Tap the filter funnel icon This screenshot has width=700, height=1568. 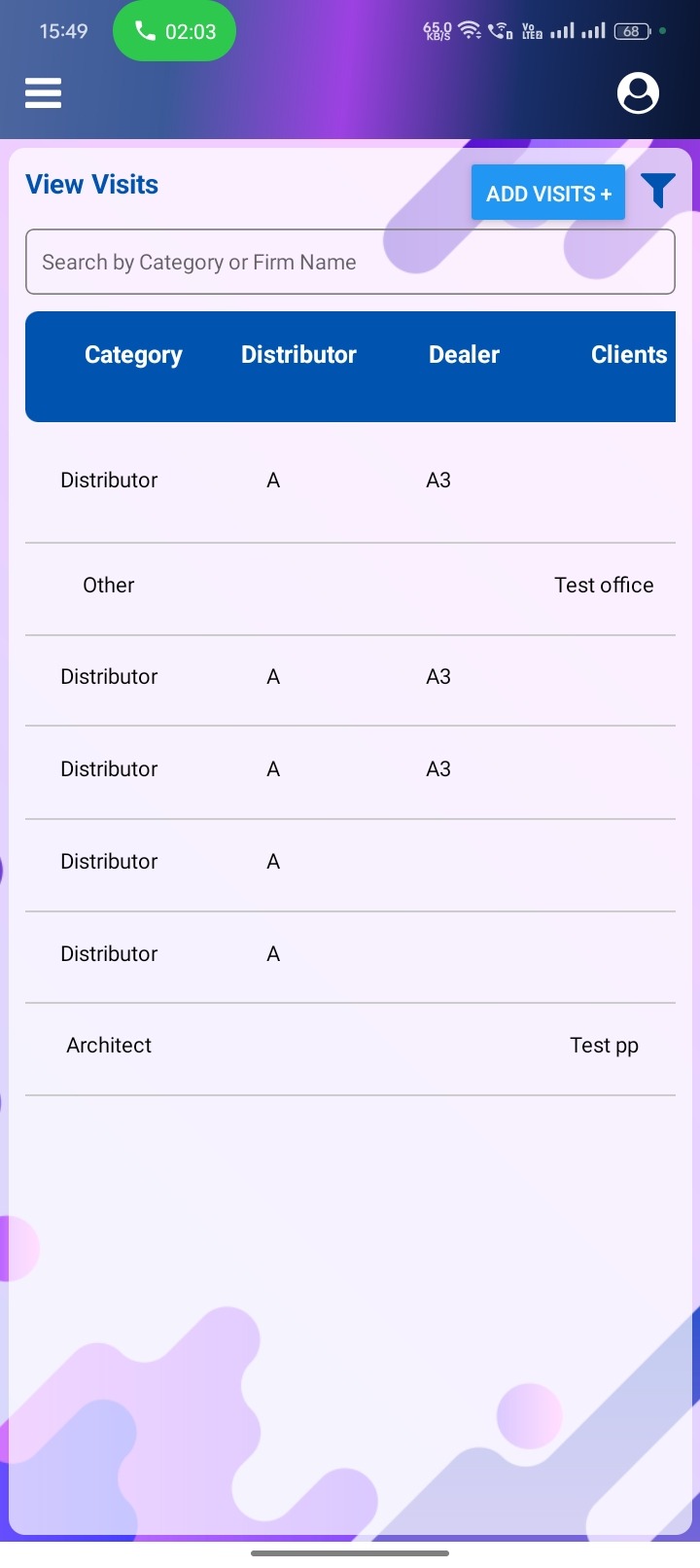tap(658, 191)
